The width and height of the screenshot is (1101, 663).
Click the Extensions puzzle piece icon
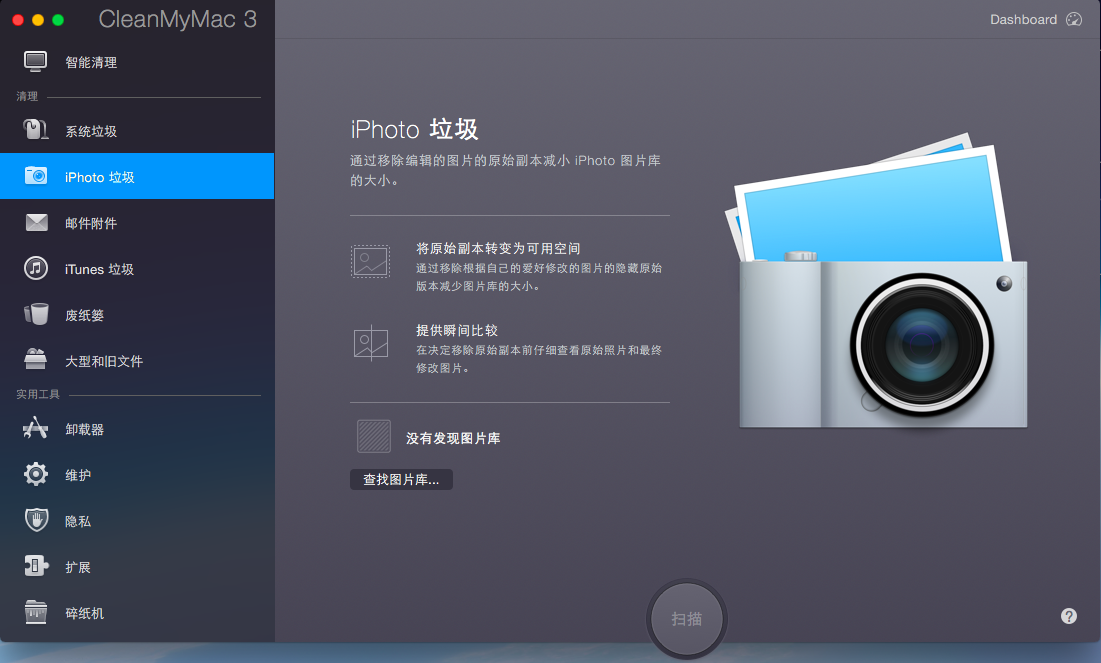coord(36,566)
